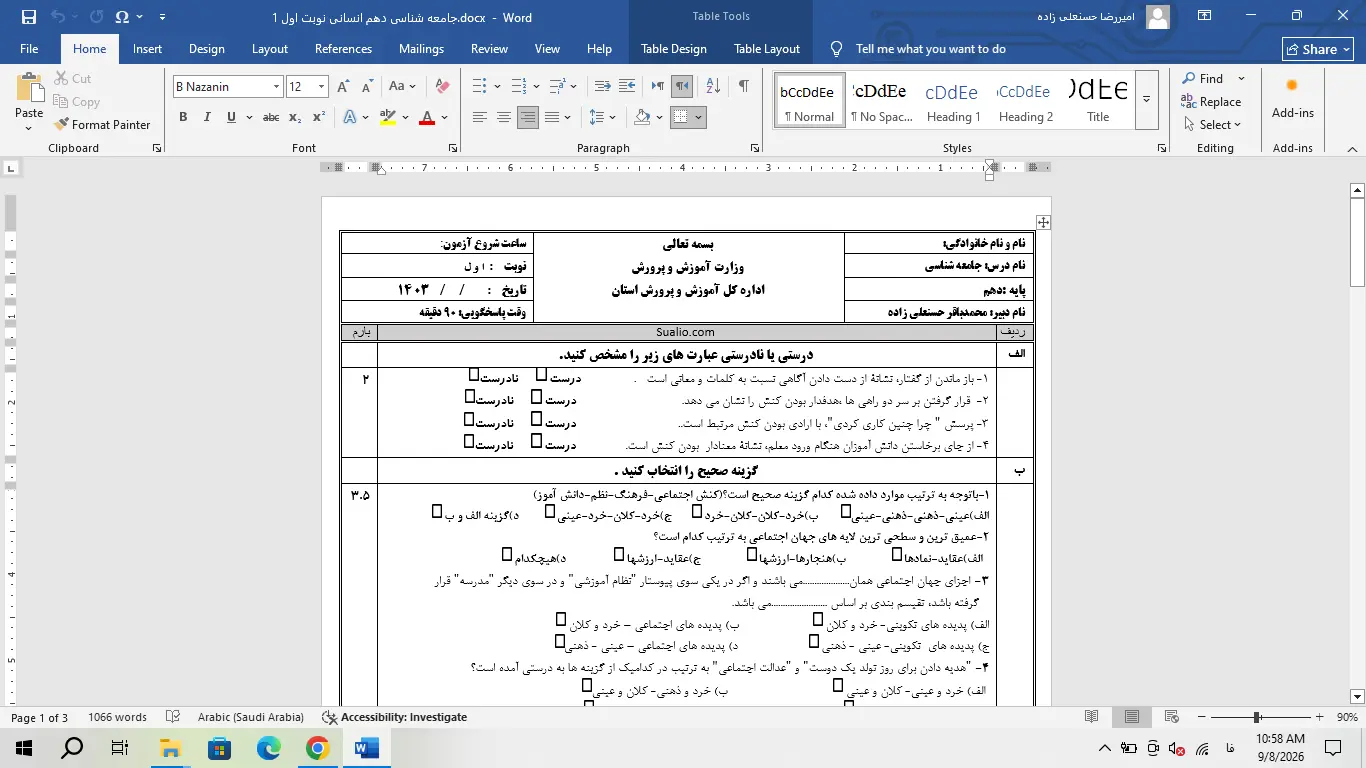This screenshot has height=768, width=1366.
Task: Switch to the Review tab
Action: tap(489, 49)
